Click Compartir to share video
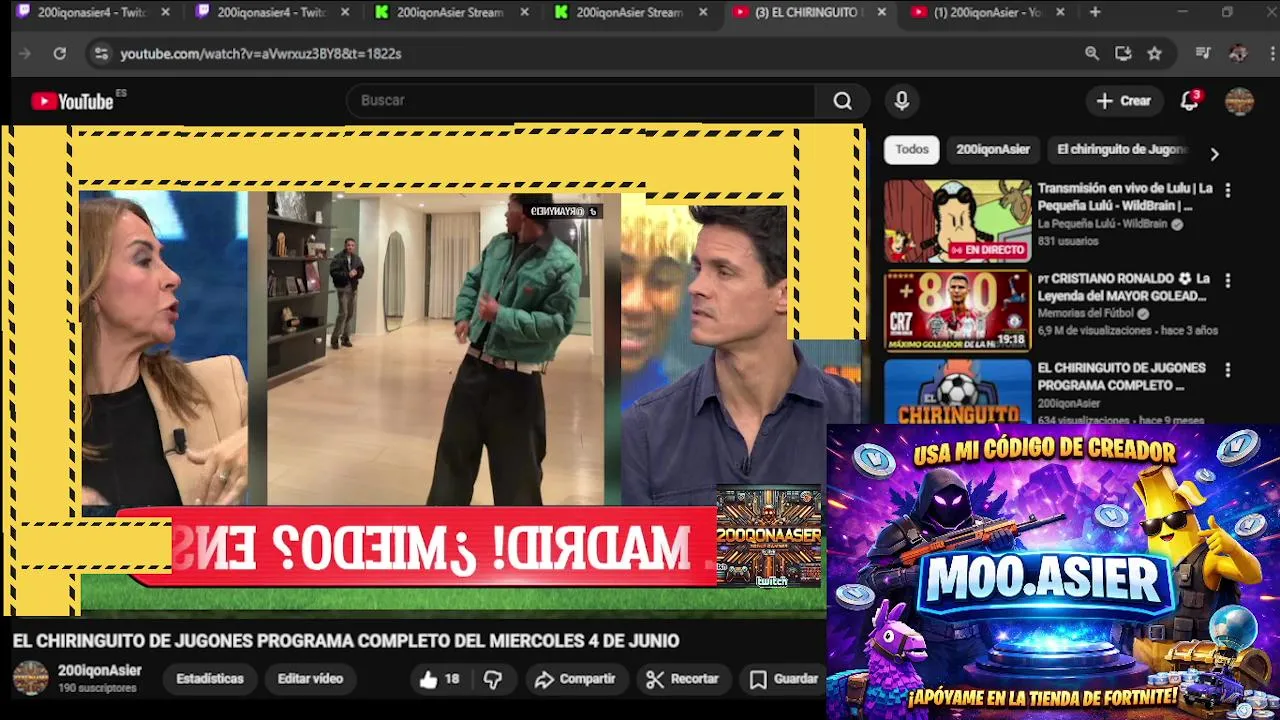Viewport: 1280px width, 720px height. 575,679
